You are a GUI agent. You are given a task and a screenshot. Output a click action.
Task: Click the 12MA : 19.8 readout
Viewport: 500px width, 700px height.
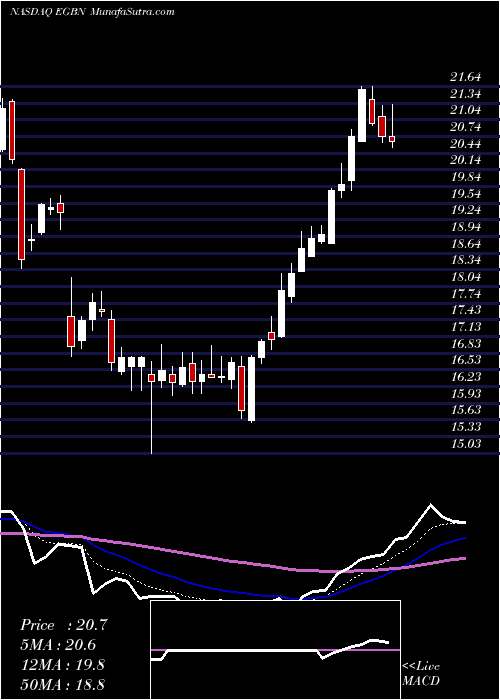click(x=62, y=665)
